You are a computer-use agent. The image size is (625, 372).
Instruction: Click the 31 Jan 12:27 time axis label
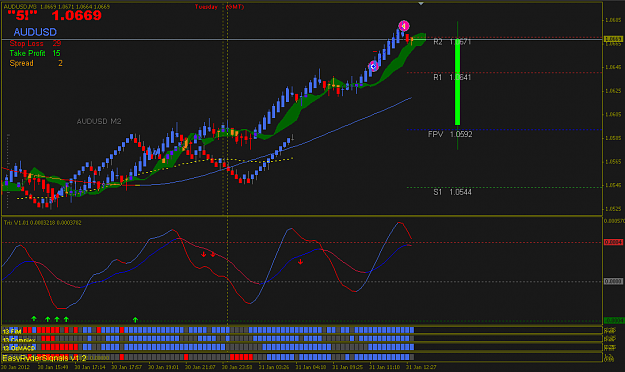[421, 367]
